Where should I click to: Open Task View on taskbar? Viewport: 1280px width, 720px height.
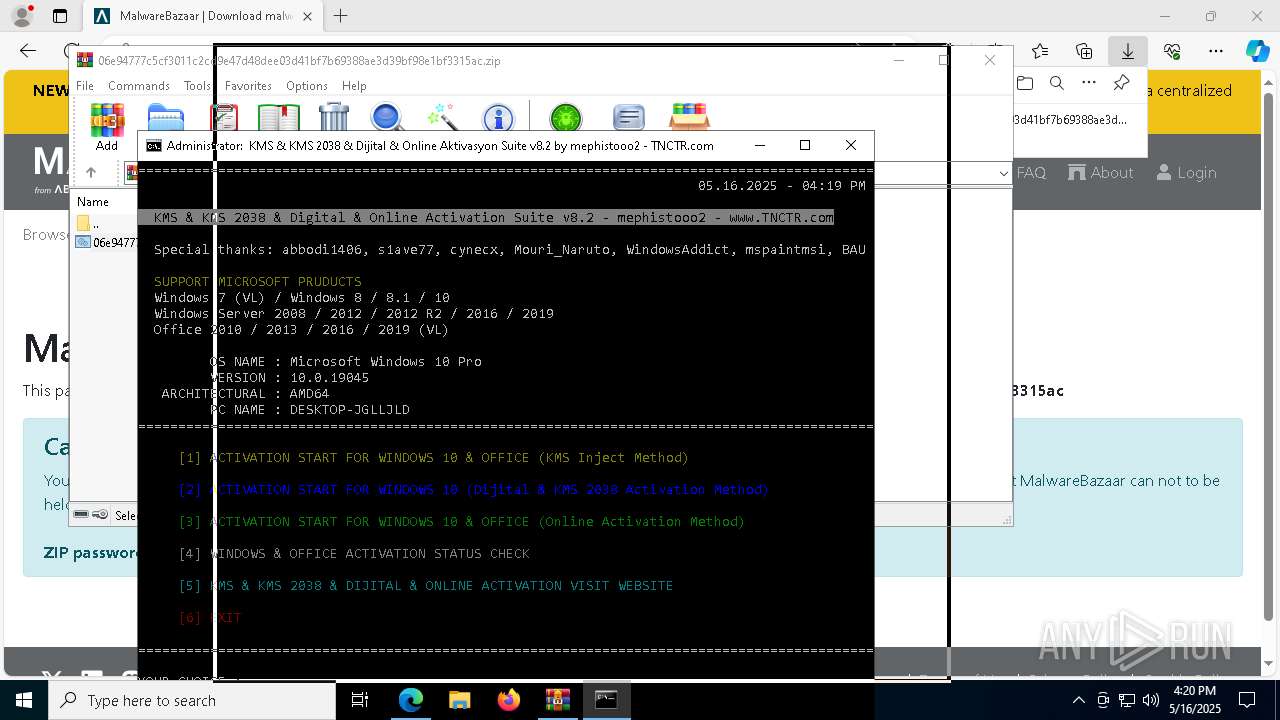360,700
